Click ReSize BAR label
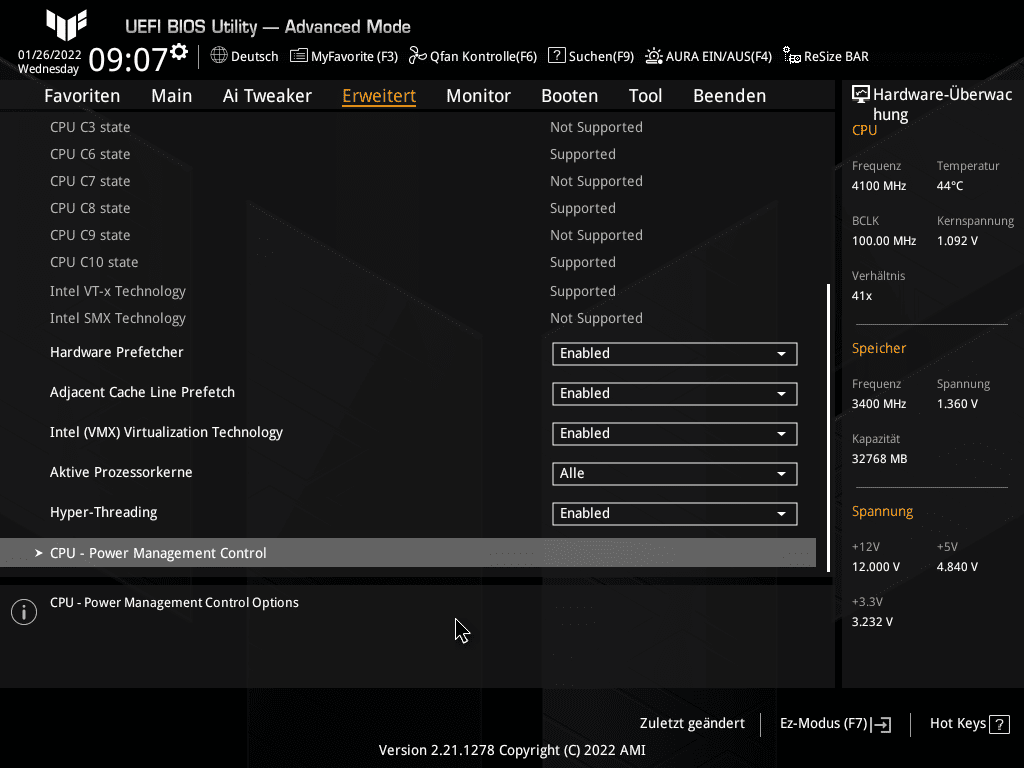The height and width of the screenshot is (768, 1024). pos(837,56)
